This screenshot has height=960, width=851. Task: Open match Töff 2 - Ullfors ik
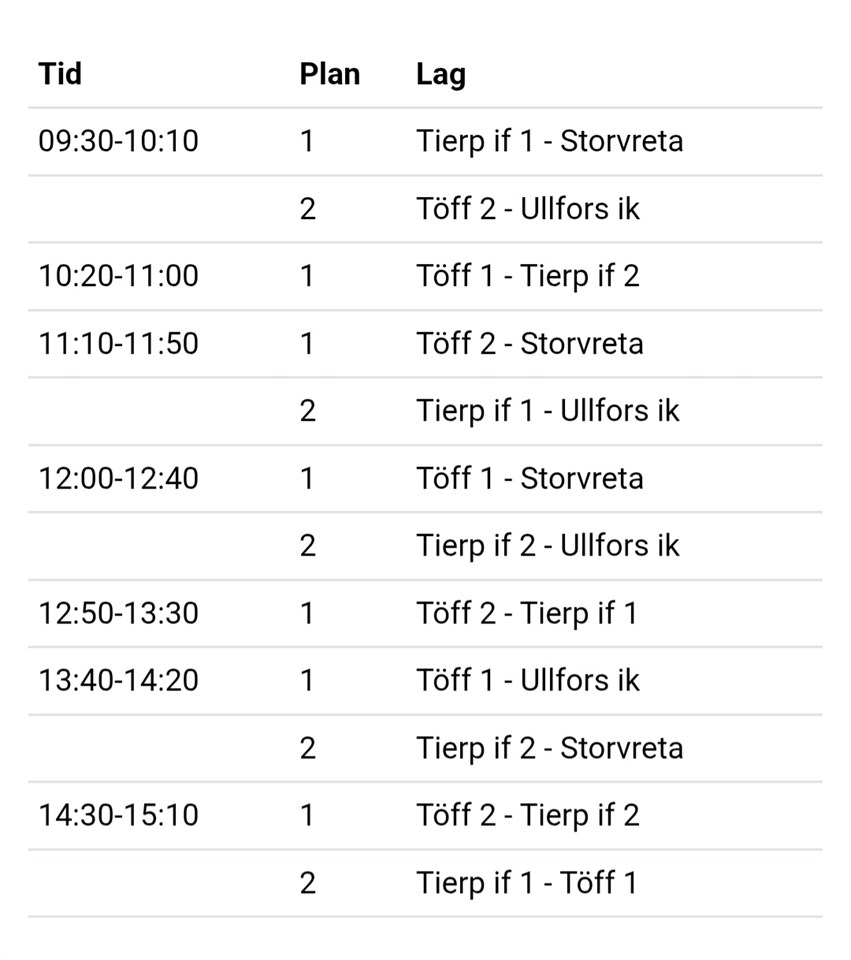(528, 209)
